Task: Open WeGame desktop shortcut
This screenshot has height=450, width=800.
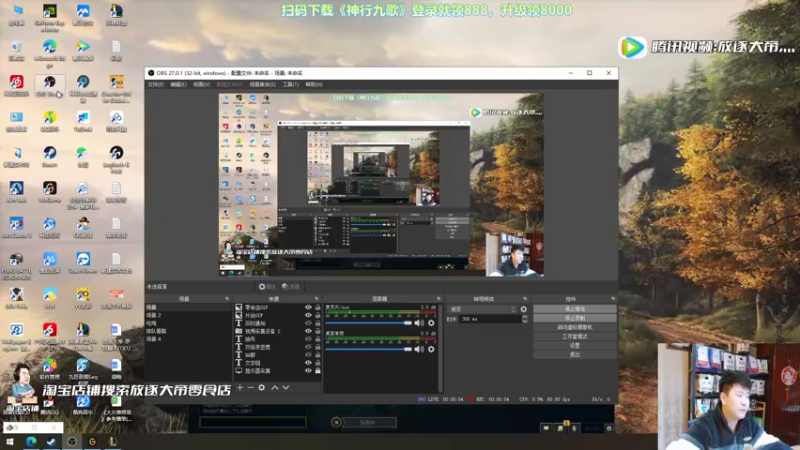Action: [x=49, y=192]
